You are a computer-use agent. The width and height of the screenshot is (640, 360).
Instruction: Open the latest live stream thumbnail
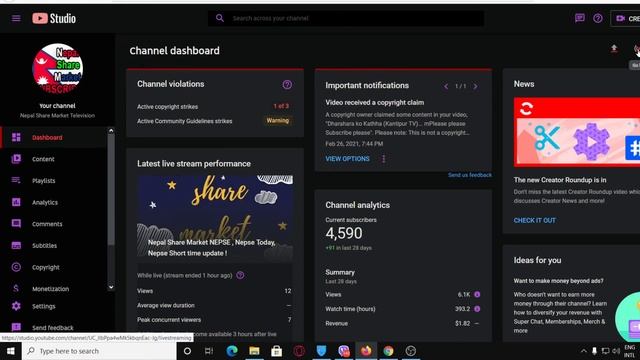[215, 218]
